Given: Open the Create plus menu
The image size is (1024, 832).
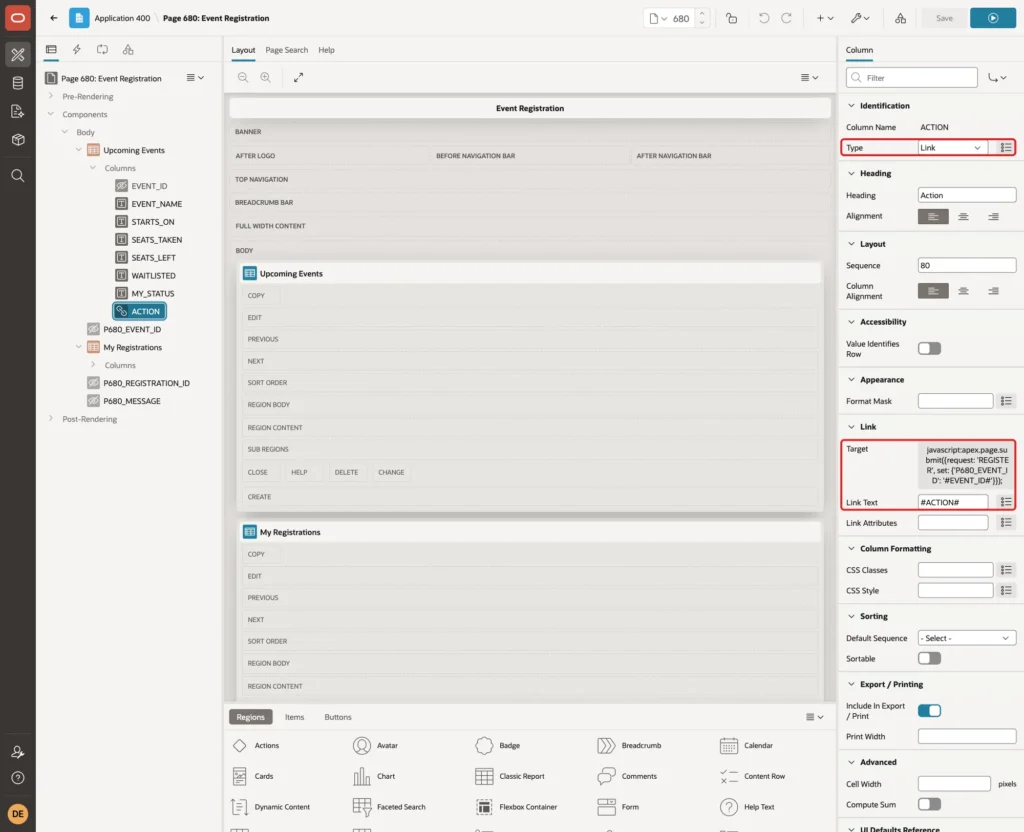Looking at the screenshot, I should [825, 18].
